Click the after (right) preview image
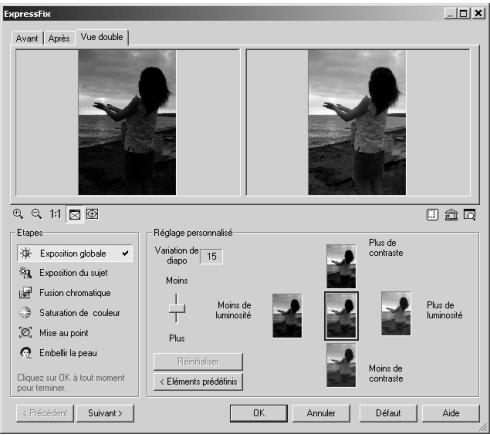 tap(357, 122)
